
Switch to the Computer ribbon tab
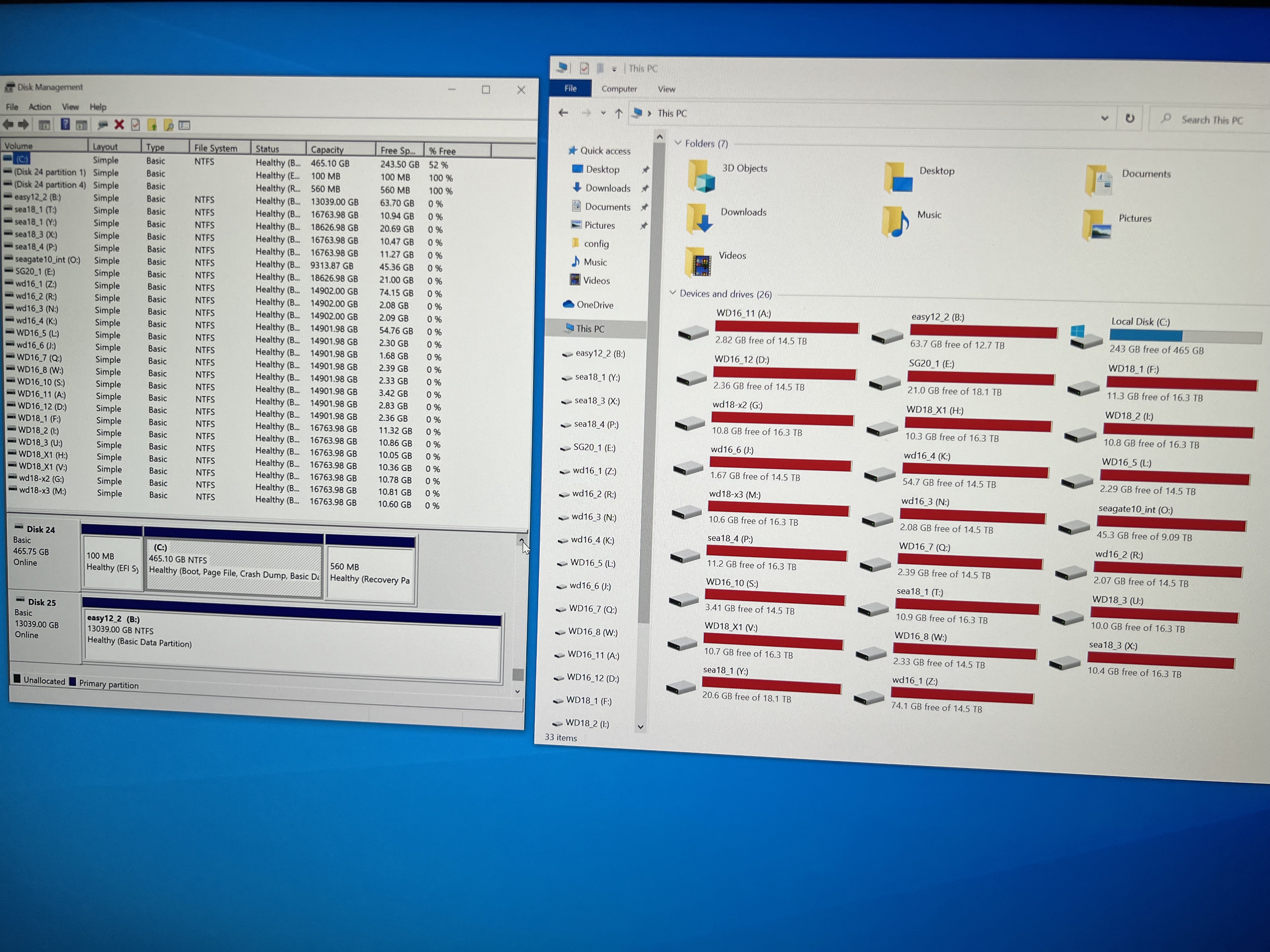point(619,89)
